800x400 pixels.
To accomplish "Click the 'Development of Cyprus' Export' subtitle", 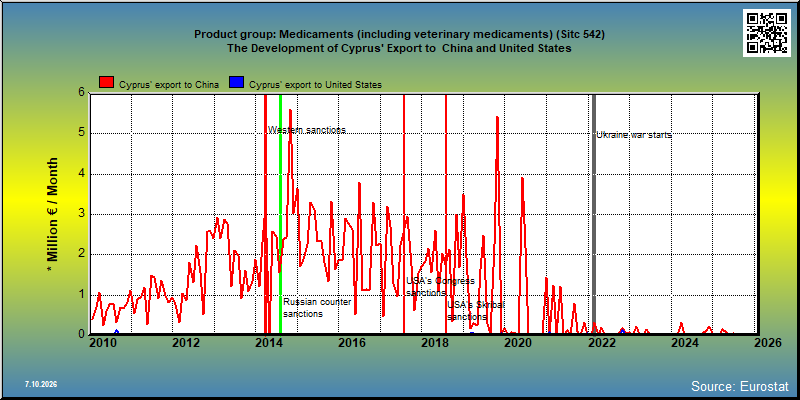I will tap(399, 48).
